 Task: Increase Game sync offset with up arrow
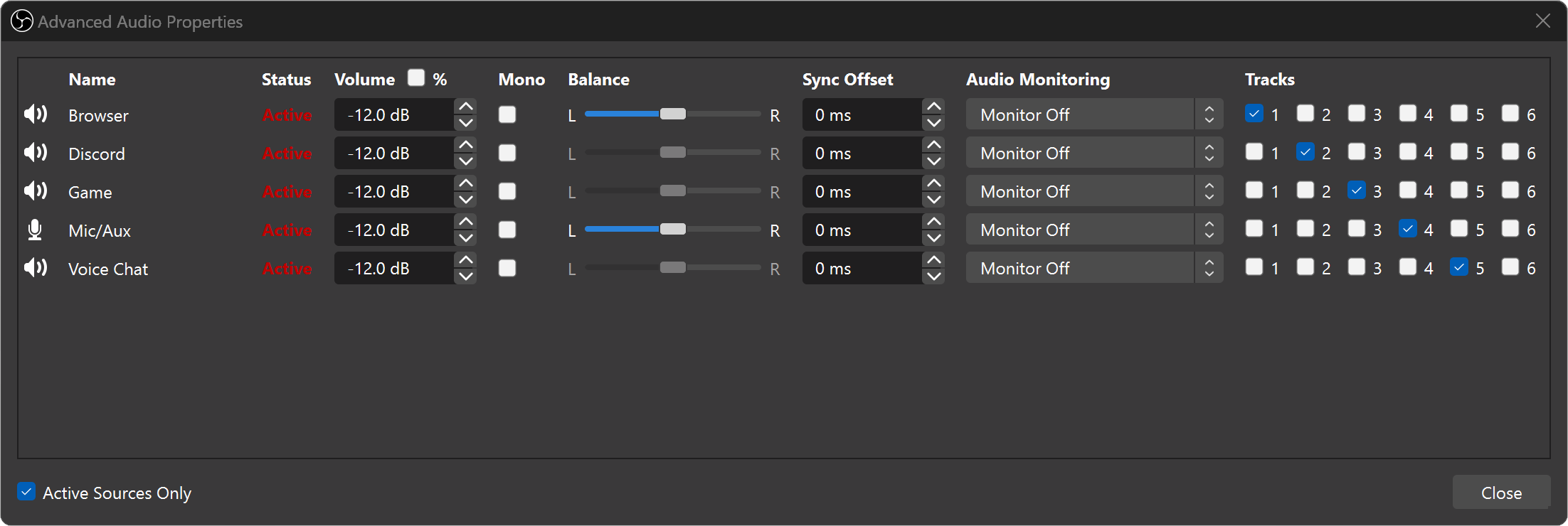(934, 183)
